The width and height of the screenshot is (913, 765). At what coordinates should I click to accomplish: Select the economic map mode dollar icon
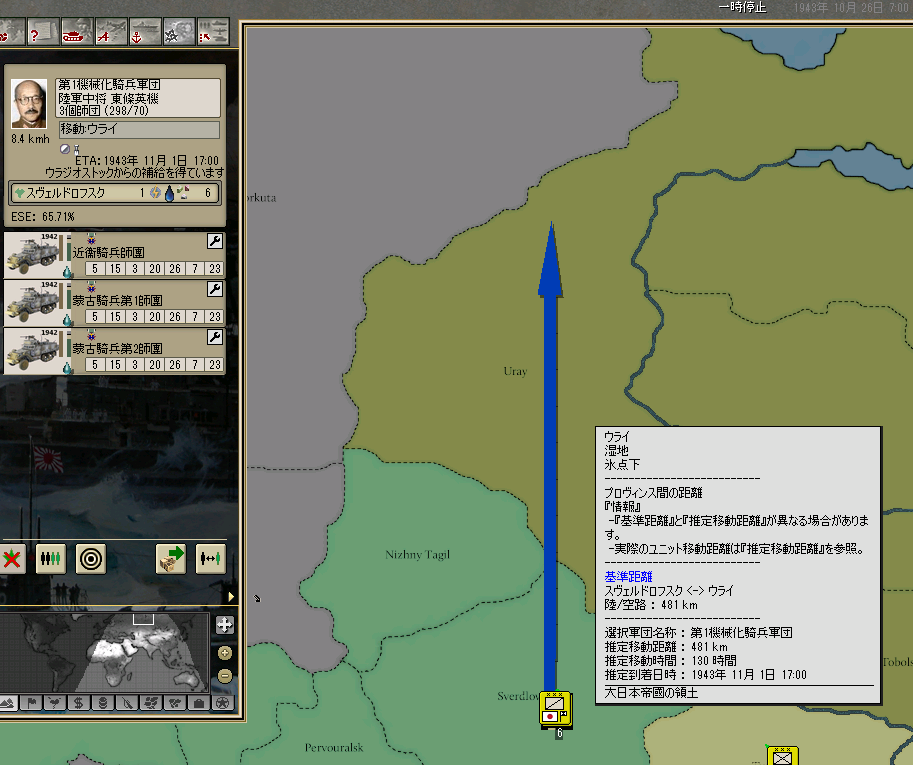79,703
